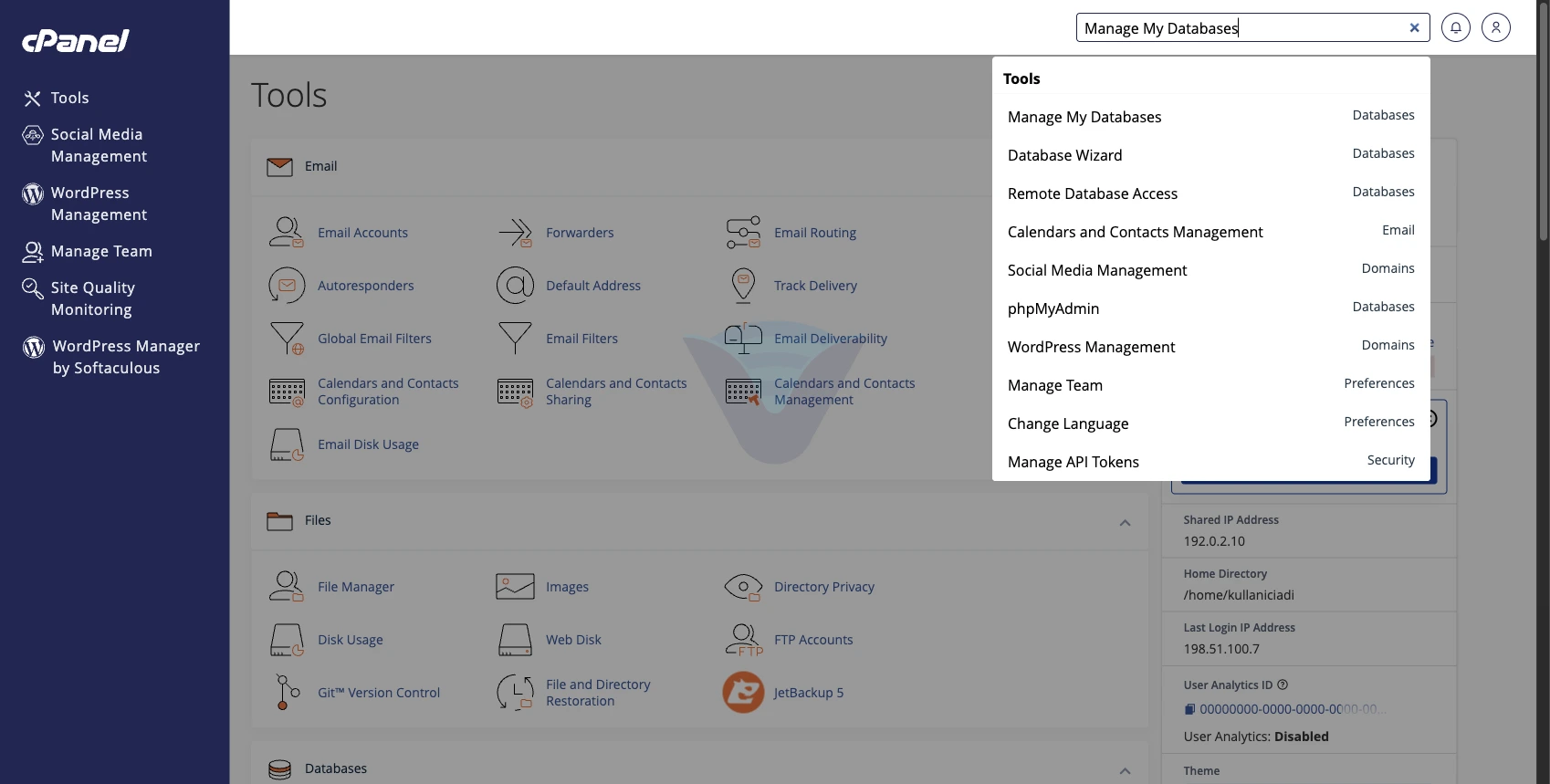Image resolution: width=1550 pixels, height=784 pixels.
Task: Click the User Analytics ID help icon
Action: [x=1283, y=685]
